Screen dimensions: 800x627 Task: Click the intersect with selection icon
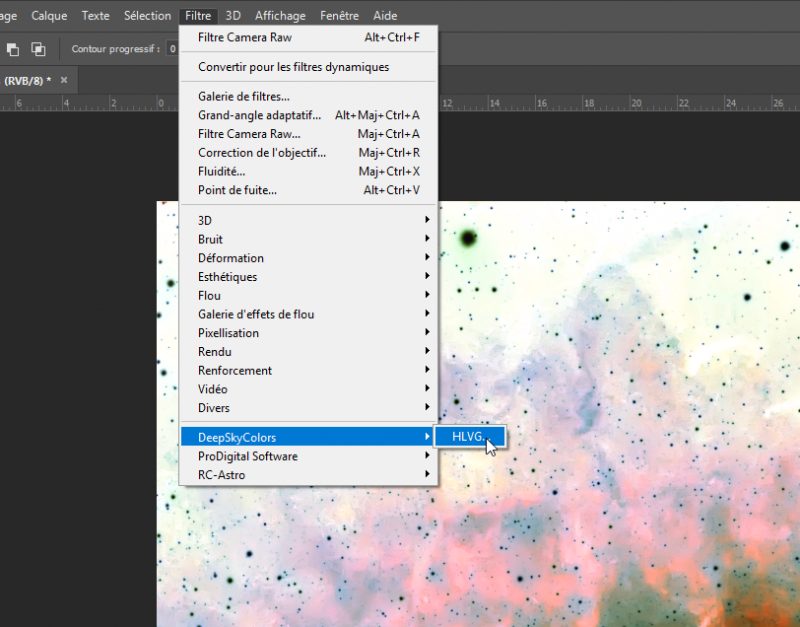(x=38, y=49)
